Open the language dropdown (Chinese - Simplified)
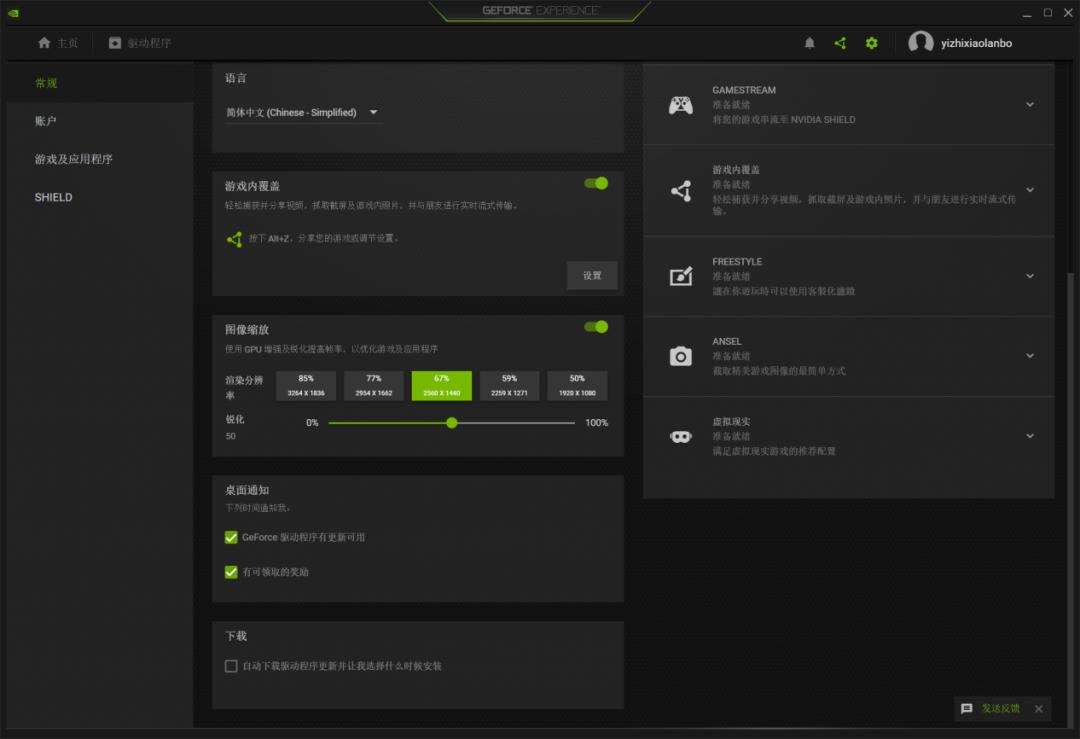 pos(302,112)
